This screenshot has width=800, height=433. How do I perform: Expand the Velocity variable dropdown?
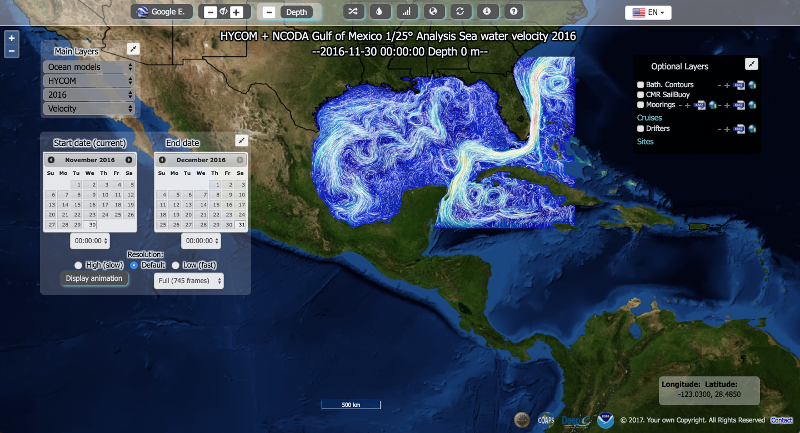coord(89,108)
